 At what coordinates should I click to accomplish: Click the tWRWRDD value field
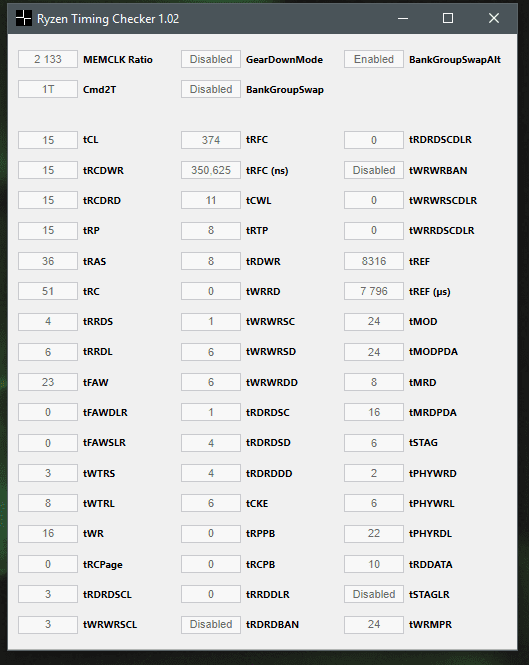tap(211, 382)
